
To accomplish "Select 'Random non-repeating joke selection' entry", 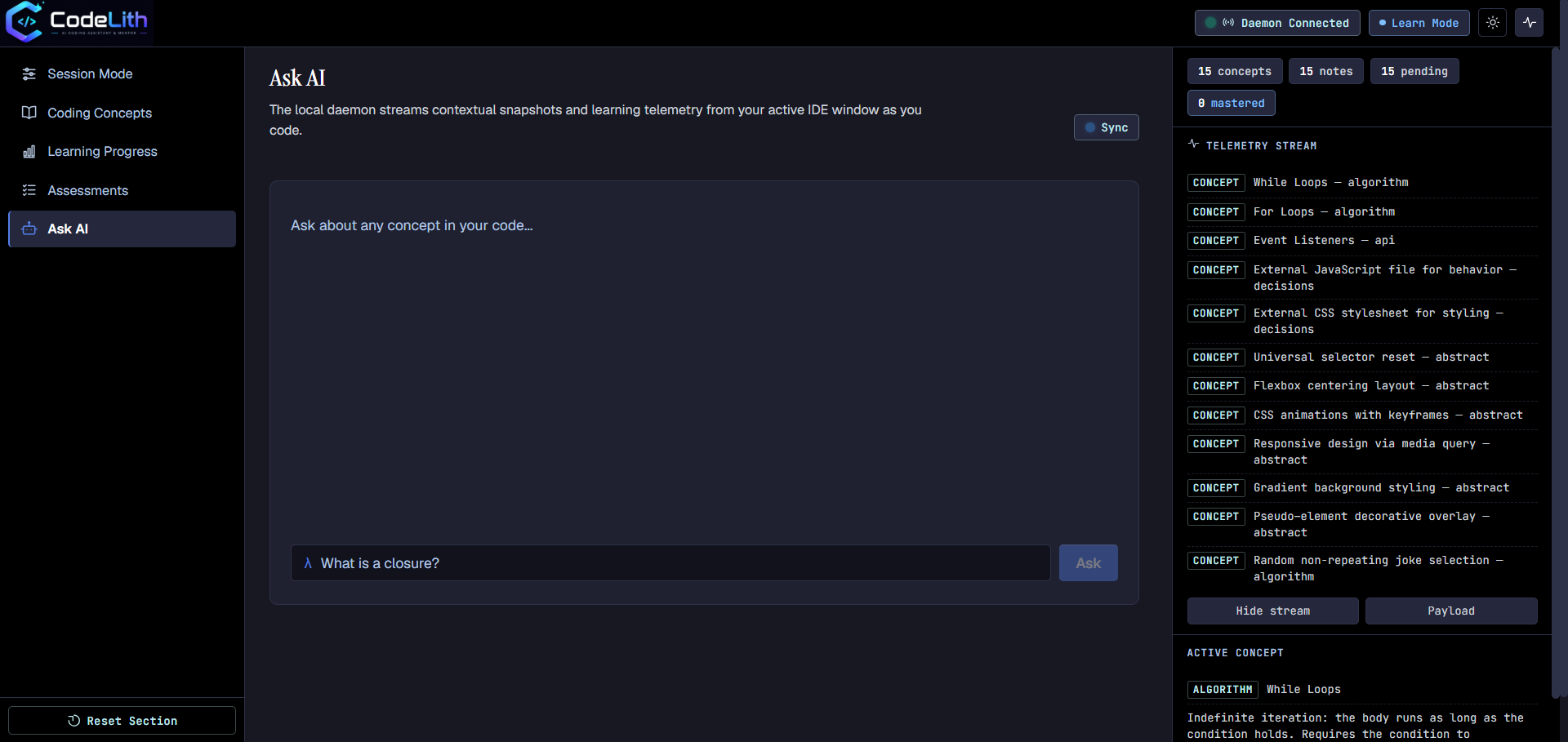I will 1362,568.
